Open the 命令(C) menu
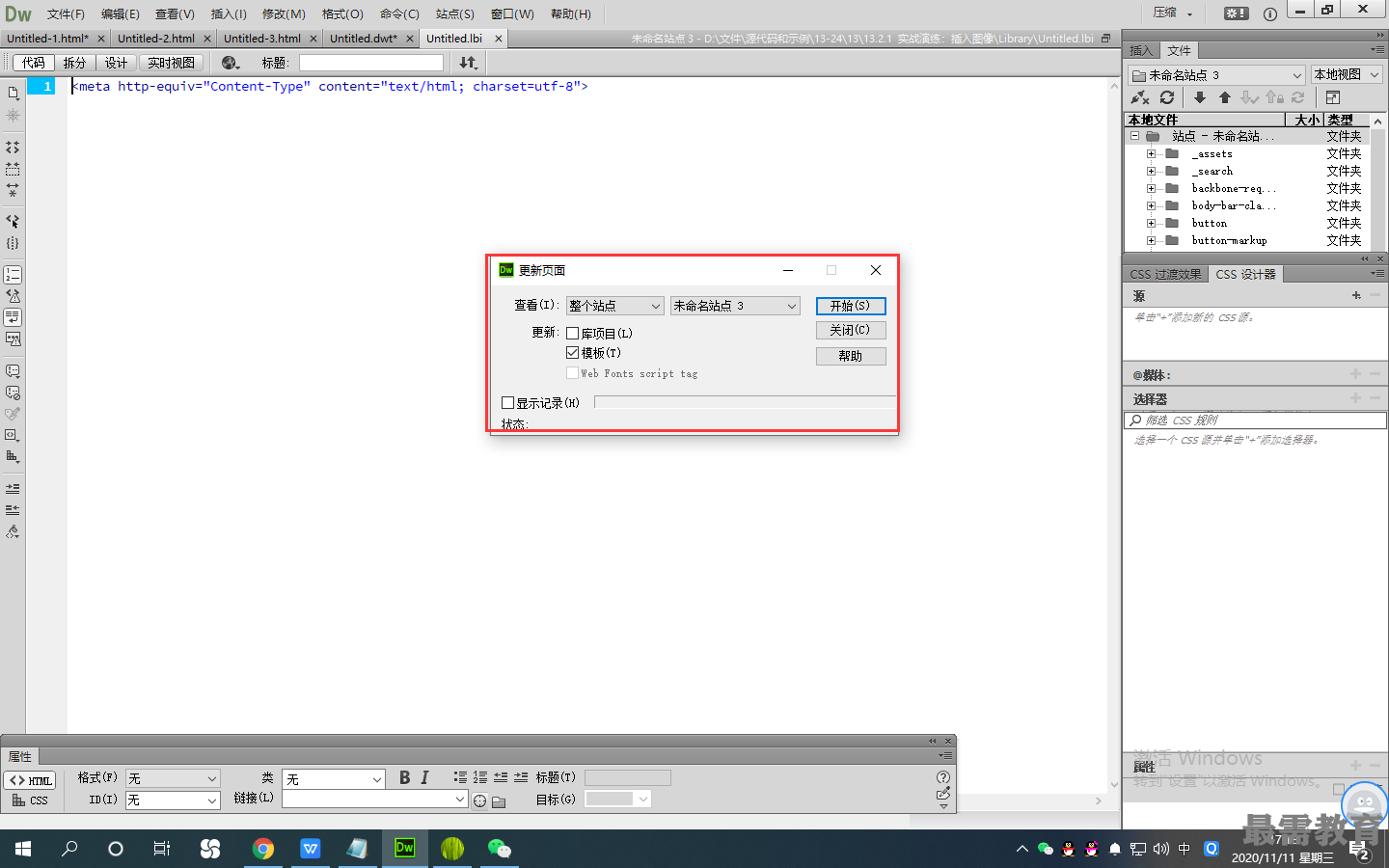Screen dimensions: 1389x868 (x=399, y=14)
